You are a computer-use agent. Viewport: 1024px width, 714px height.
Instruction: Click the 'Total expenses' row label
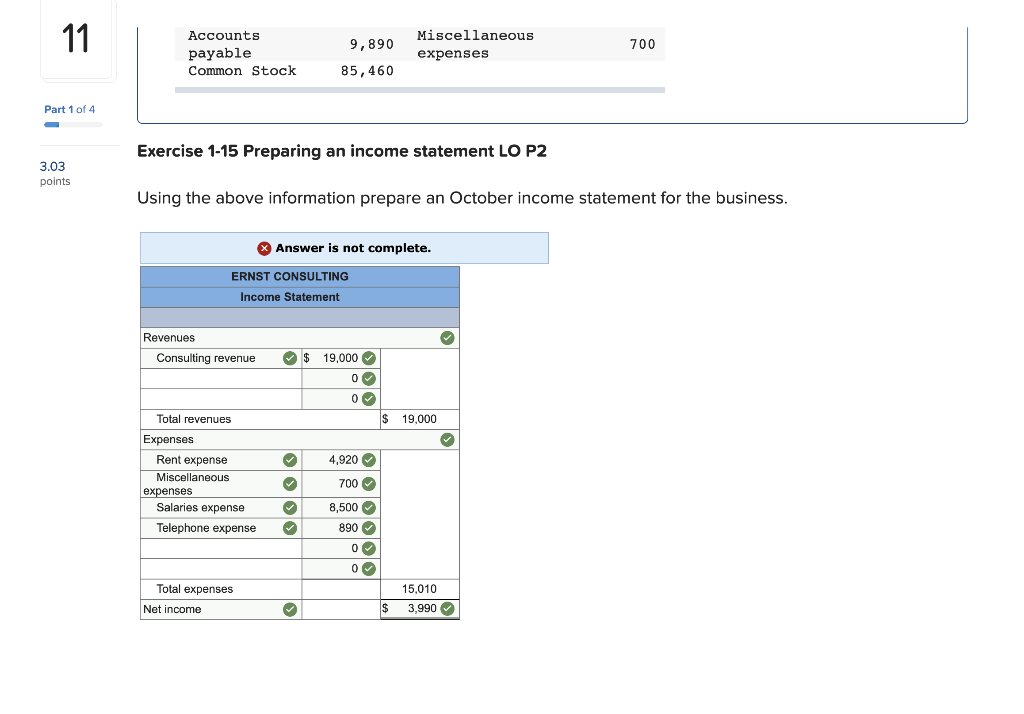[x=195, y=589]
